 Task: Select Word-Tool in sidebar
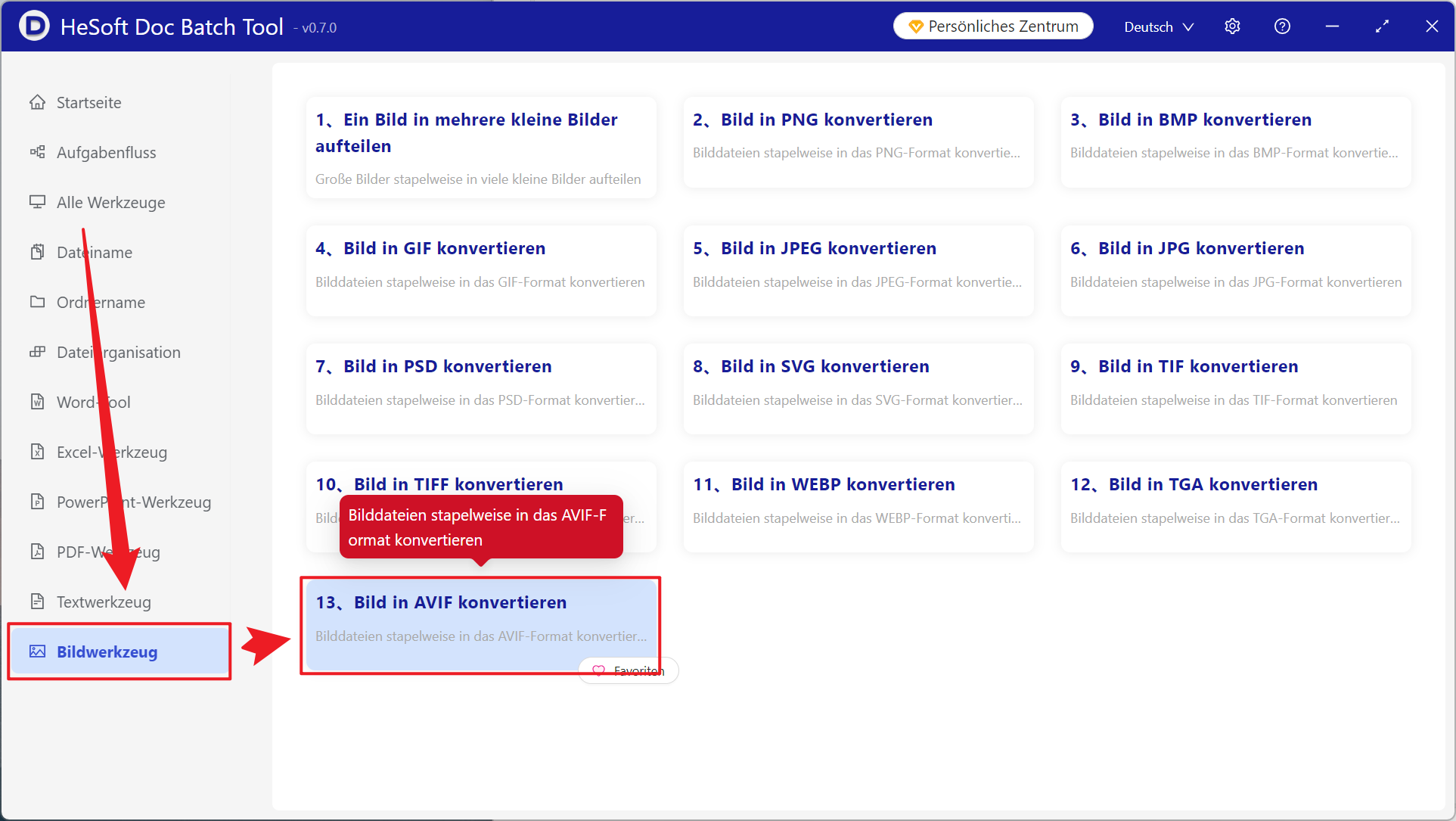click(x=120, y=402)
